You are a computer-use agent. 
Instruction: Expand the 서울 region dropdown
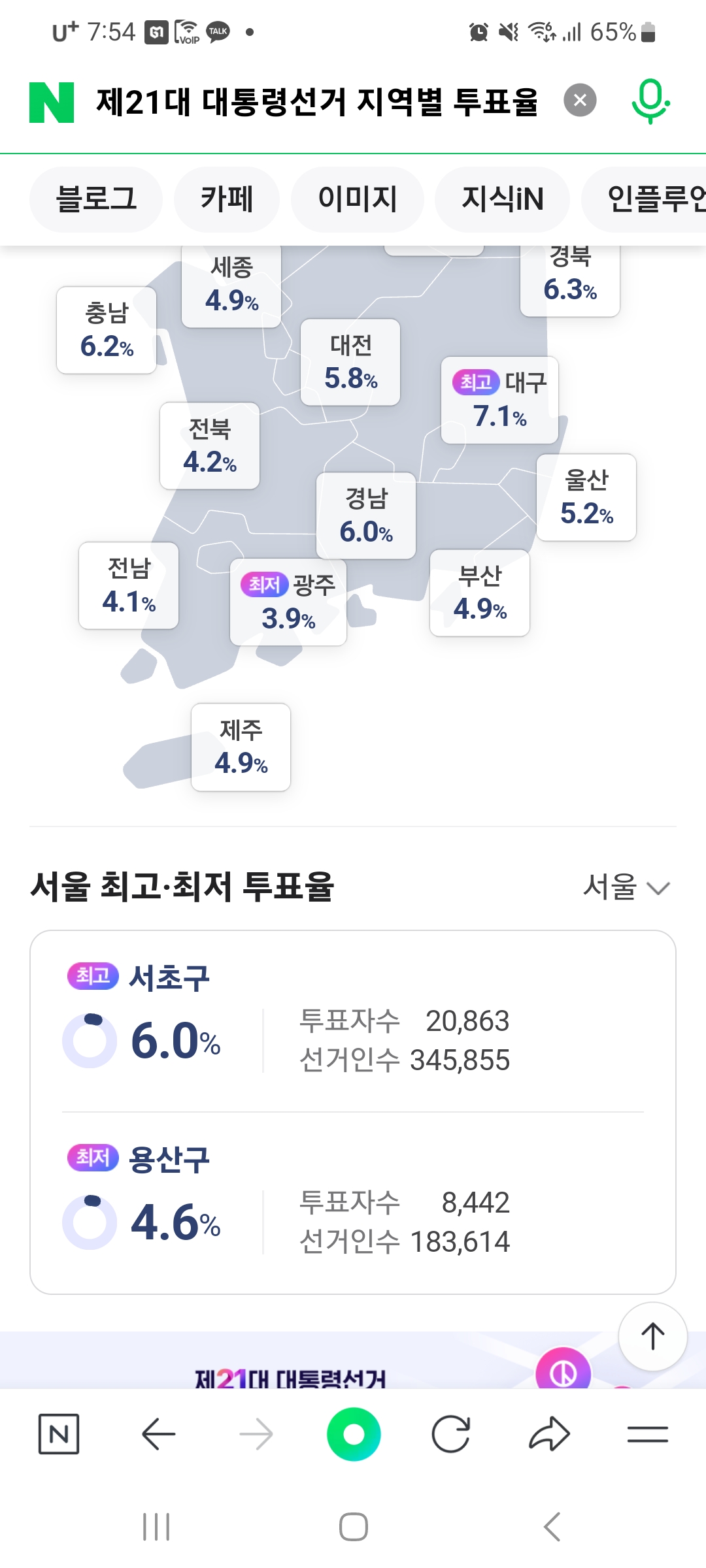(x=626, y=887)
